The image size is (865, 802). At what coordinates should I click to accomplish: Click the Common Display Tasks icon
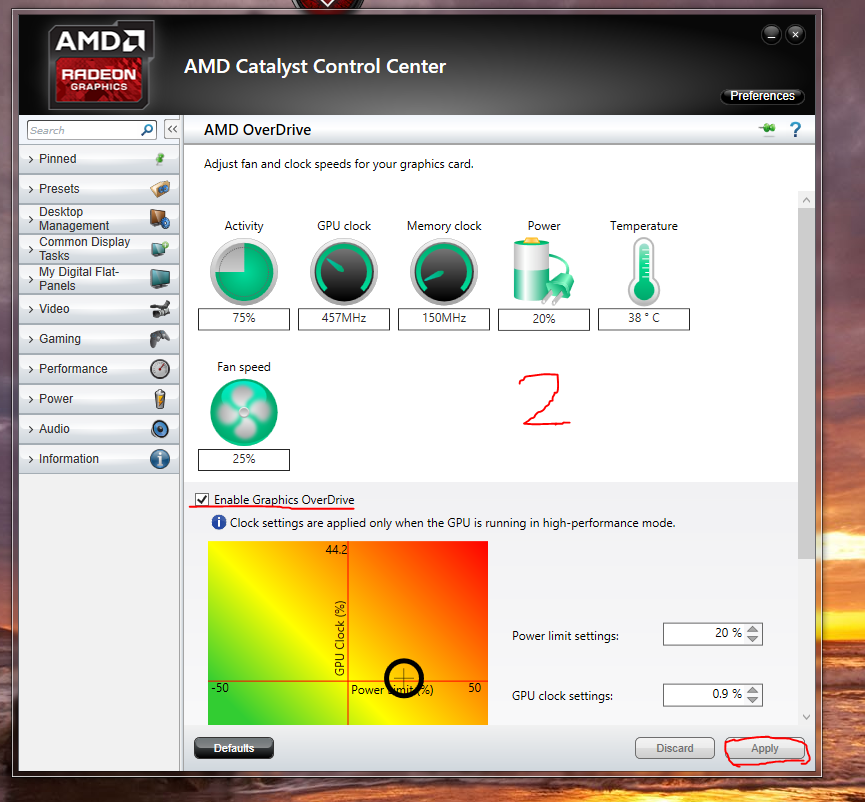160,249
